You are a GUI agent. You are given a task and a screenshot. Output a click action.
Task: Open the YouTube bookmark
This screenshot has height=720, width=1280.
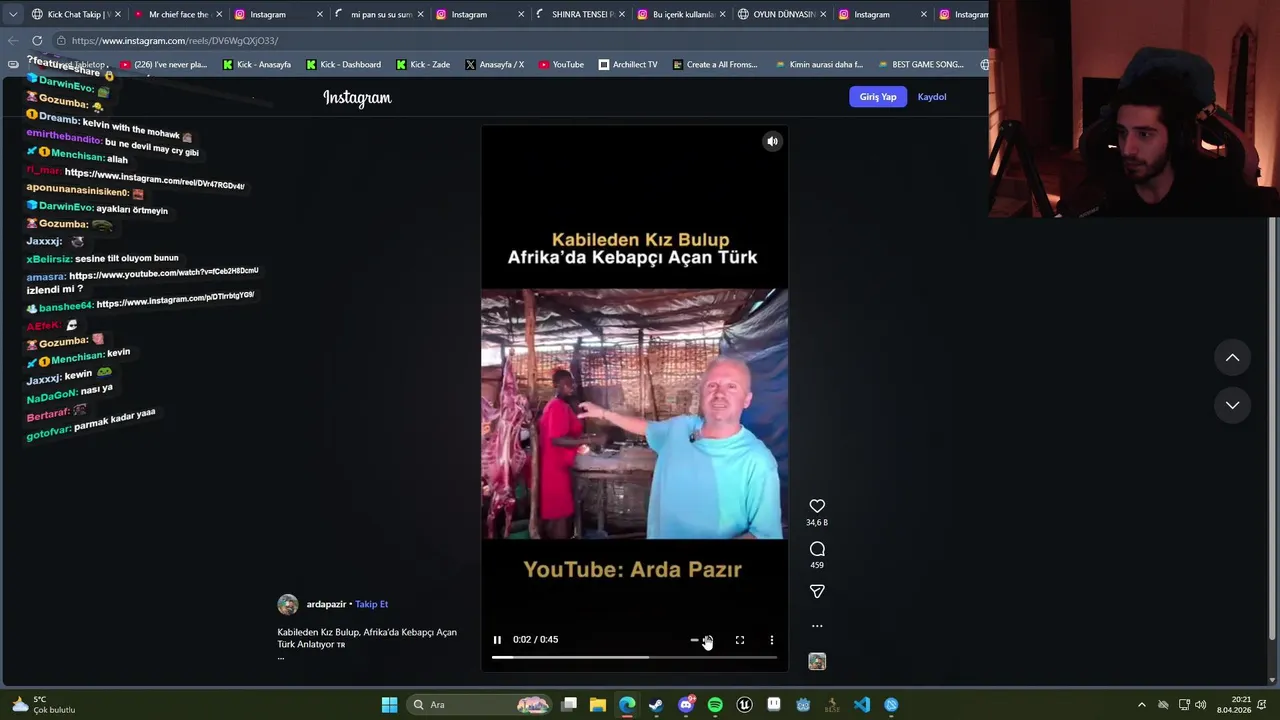coord(561,64)
